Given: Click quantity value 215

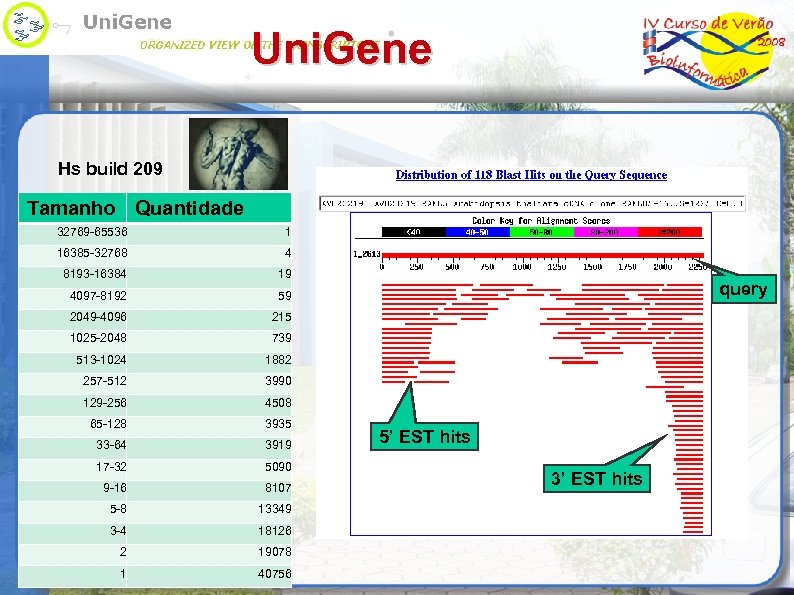Looking at the screenshot, I should click(281, 317).
